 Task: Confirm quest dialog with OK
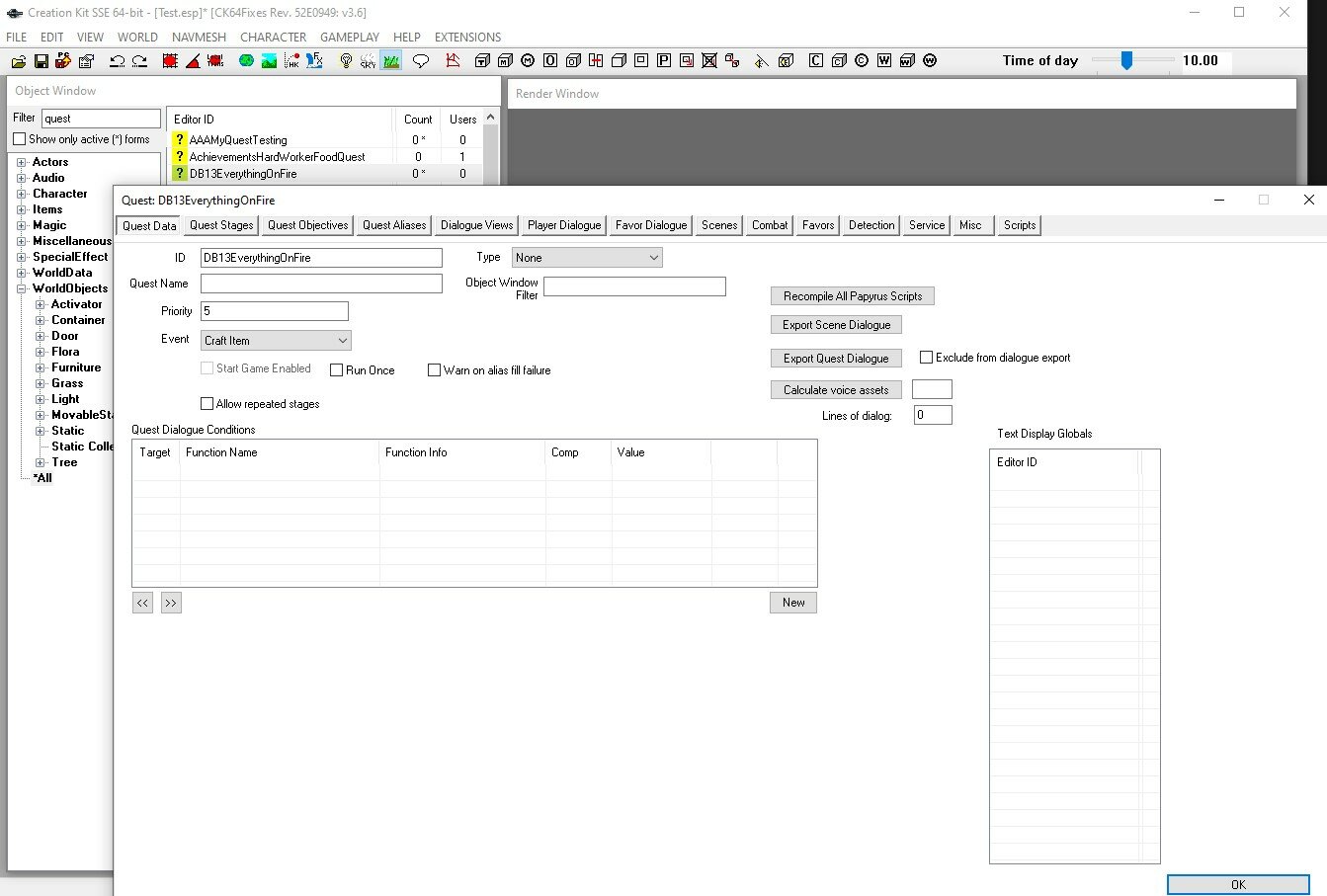tap(1238, 885)
